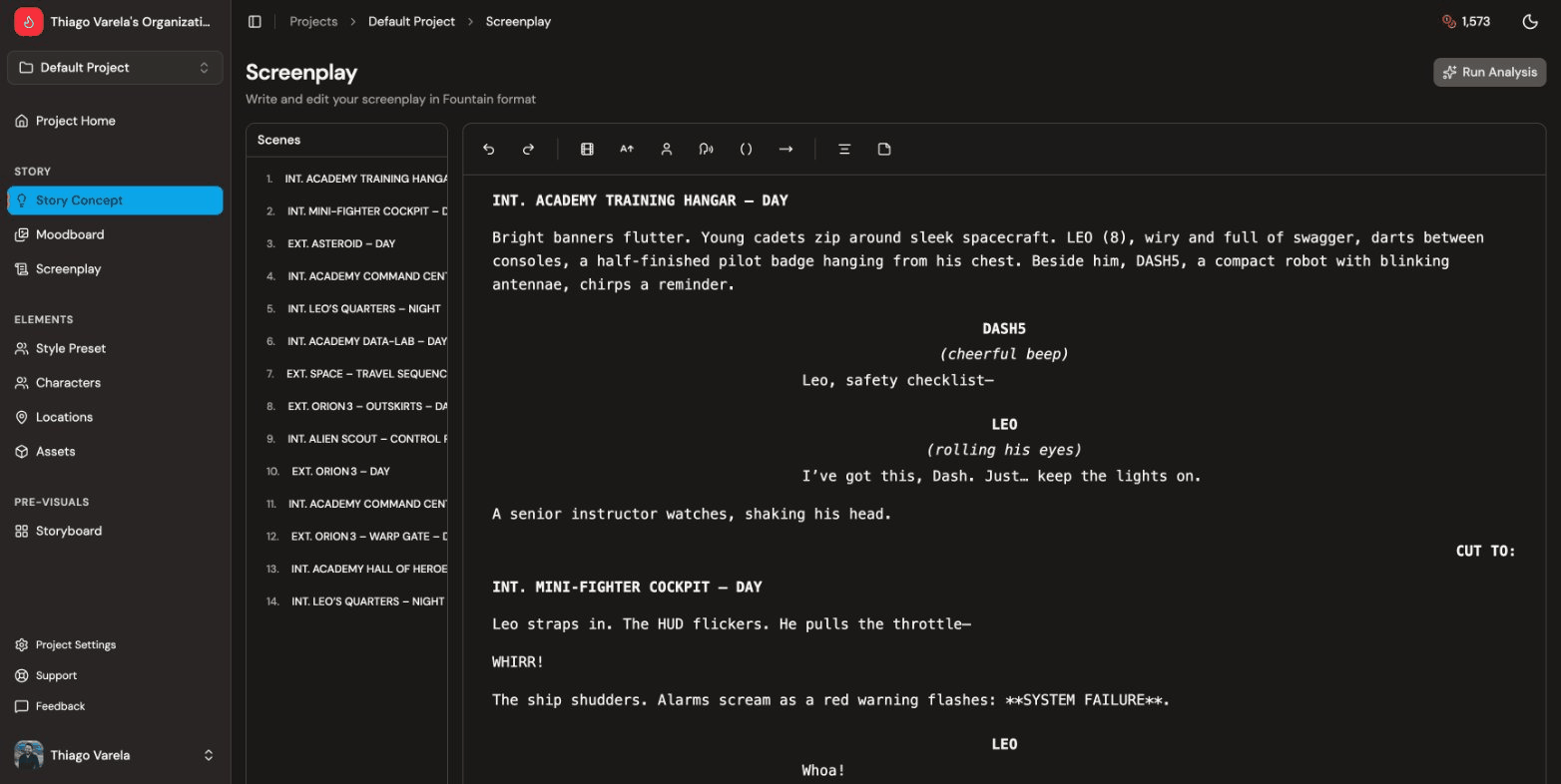This screenshot has height=784, width=1561.
Task: Click the dialogue insertion icon
Action: [706, 149]
